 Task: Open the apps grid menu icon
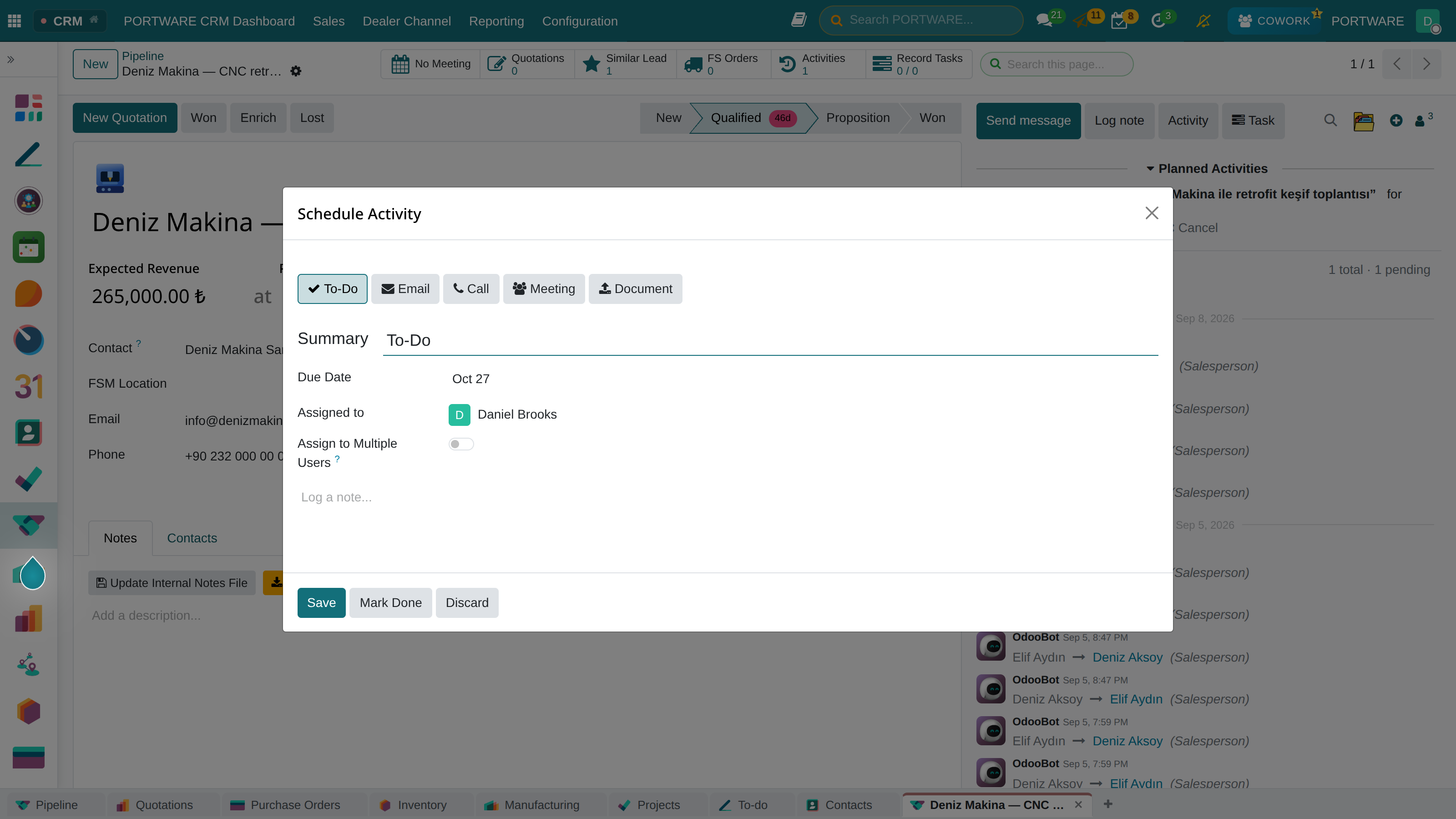pyautogui.click(x=15, y=21)
